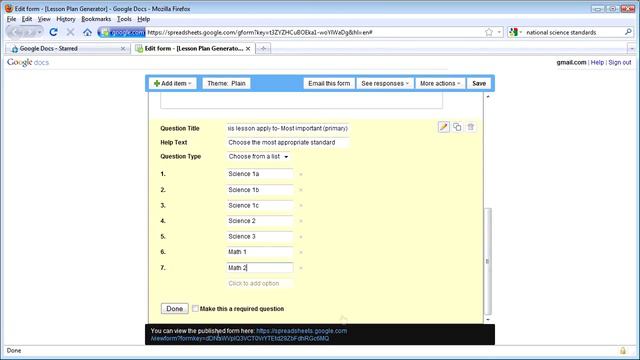The image size is (640, 360).
Task: Click the google.com site identity button
Action: [x=122, y=32]
